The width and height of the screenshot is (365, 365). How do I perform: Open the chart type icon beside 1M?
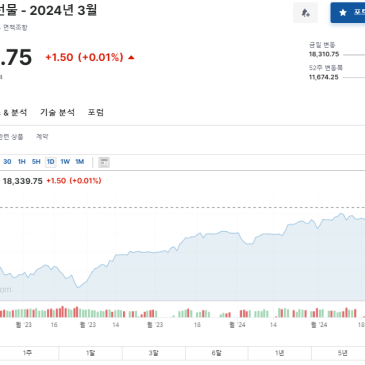click(x=104, y=162)
